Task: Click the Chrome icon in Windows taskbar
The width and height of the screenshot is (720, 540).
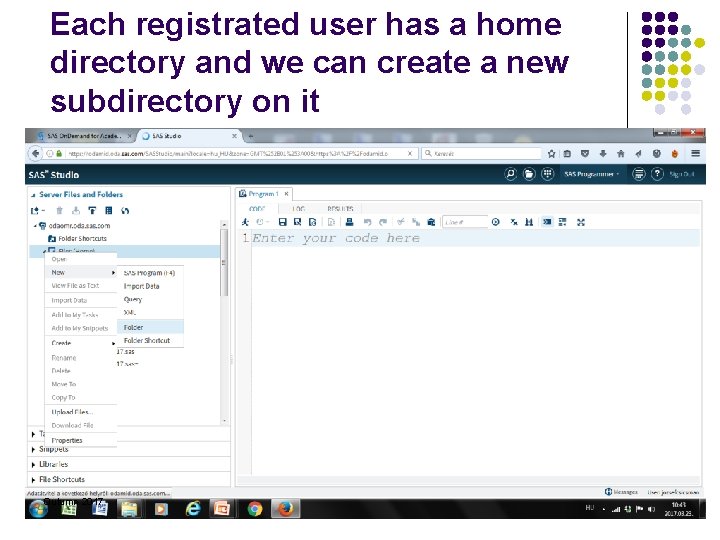Action: 254,509
